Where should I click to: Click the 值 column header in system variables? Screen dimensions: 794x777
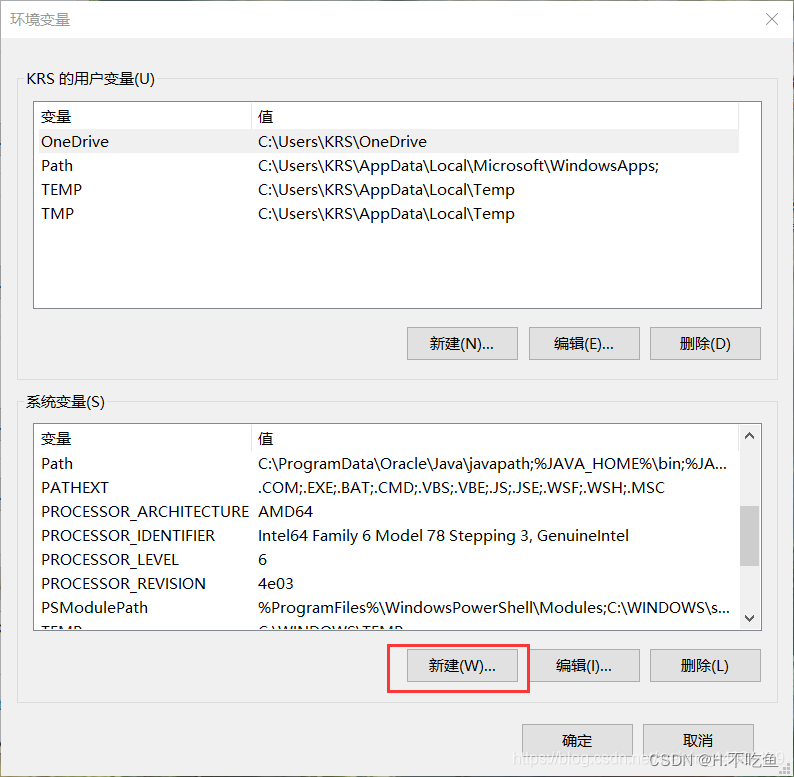coord(495,438)
